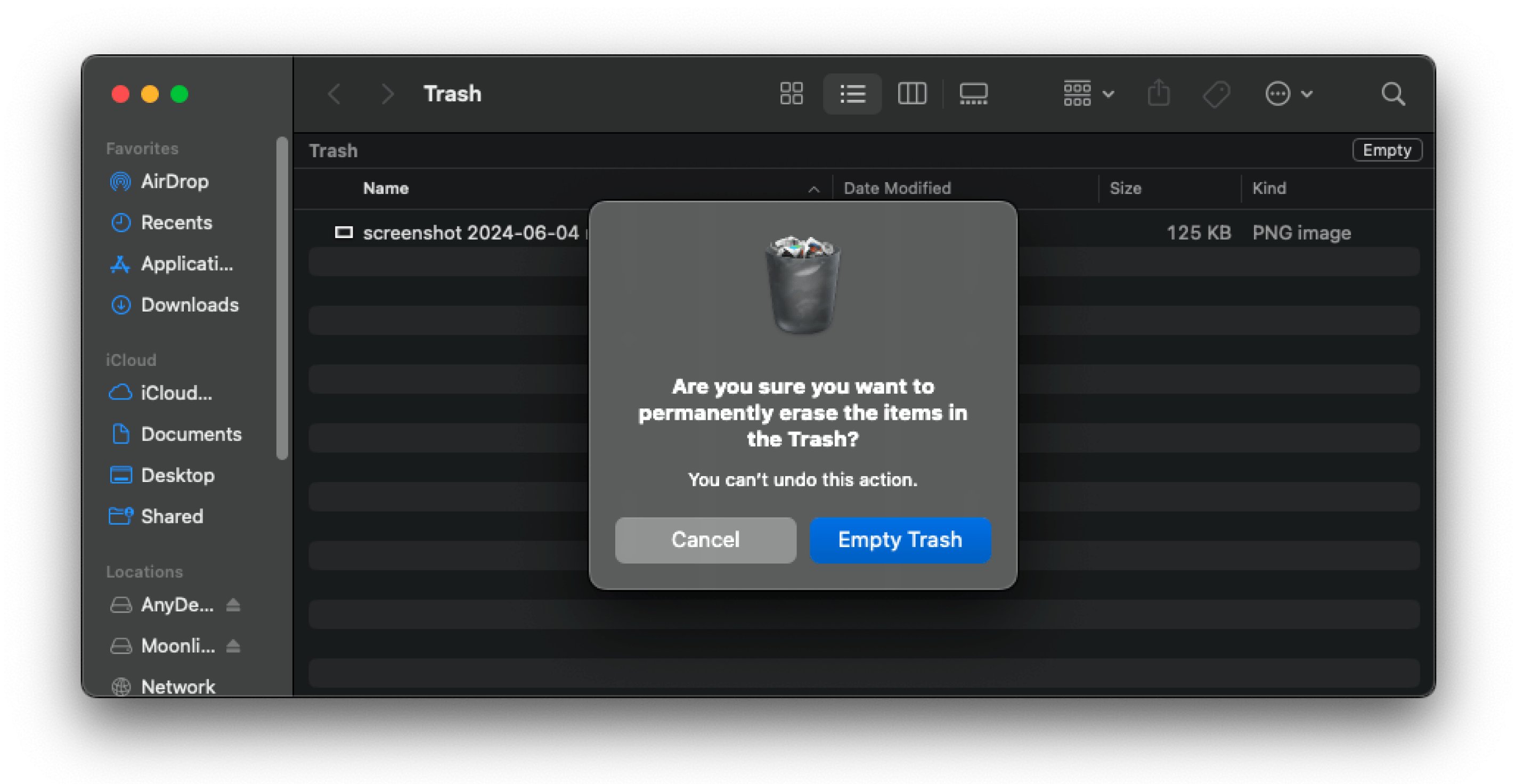Image resolution: width=1515 pixels, height=784 pixels.
Task: Click the Share toolbar icon
Action: (1159, 94)
